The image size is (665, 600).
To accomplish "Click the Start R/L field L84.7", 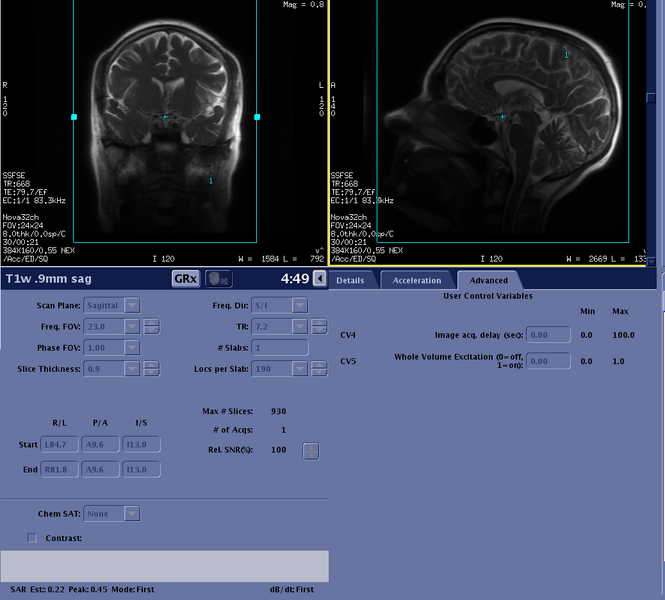I will pyautogui.click(x=59, y=444).
